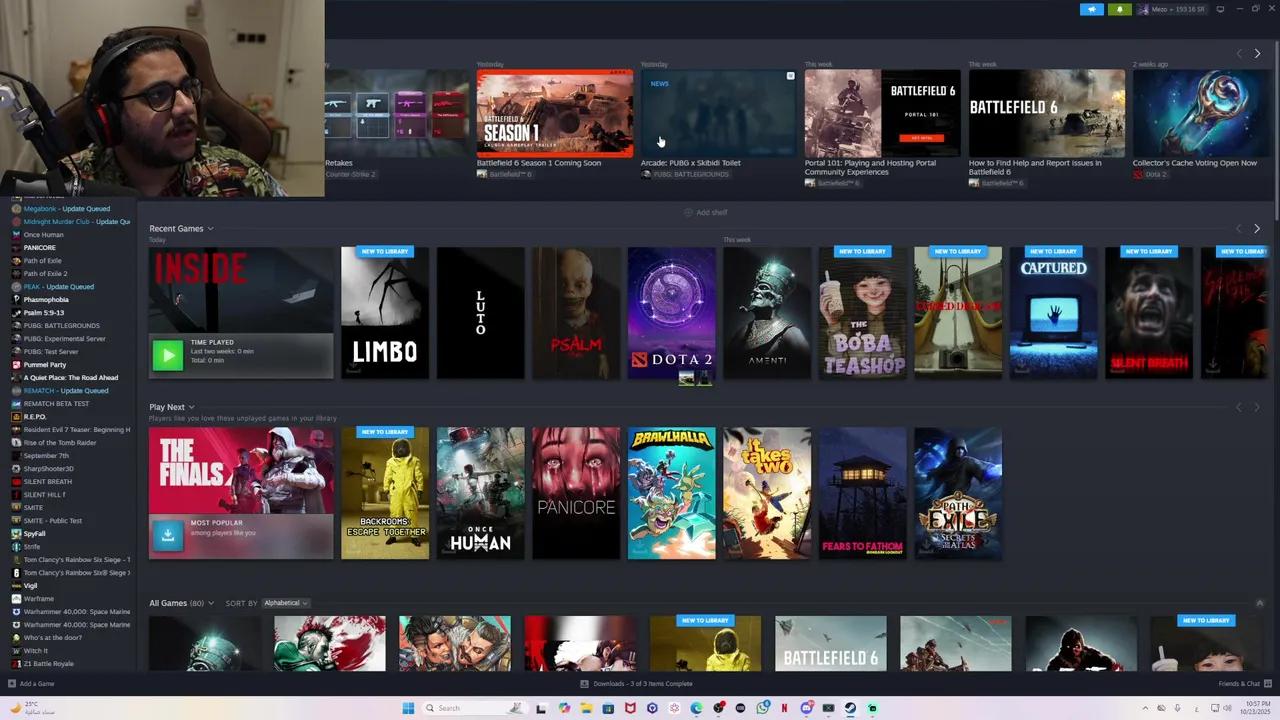The image size is (1280, 720).
Task: Open Mezo account dropdown menu
Action: [x=1172, y=9]
